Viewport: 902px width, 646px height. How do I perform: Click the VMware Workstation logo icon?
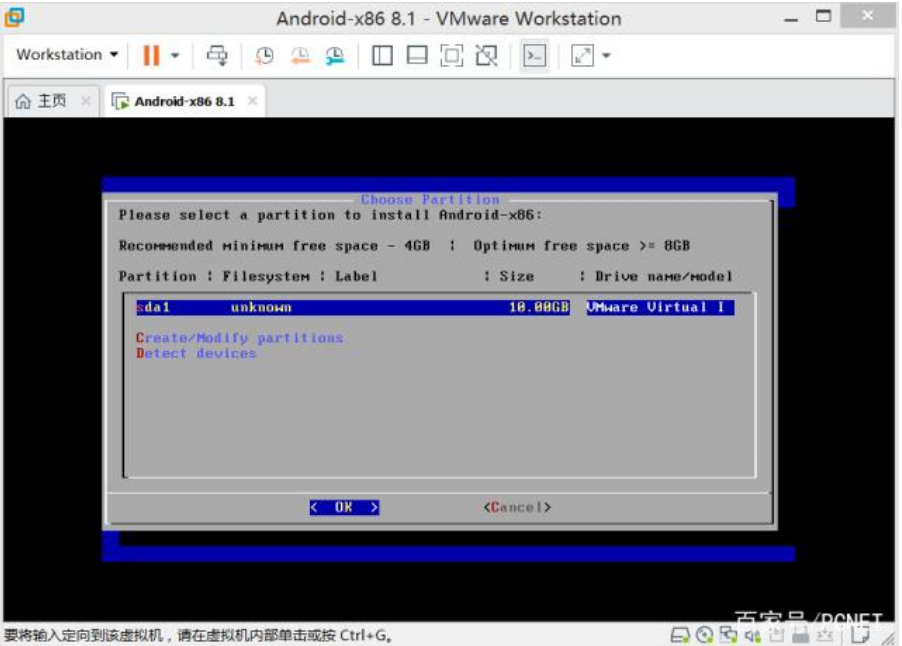coord(14,17)
